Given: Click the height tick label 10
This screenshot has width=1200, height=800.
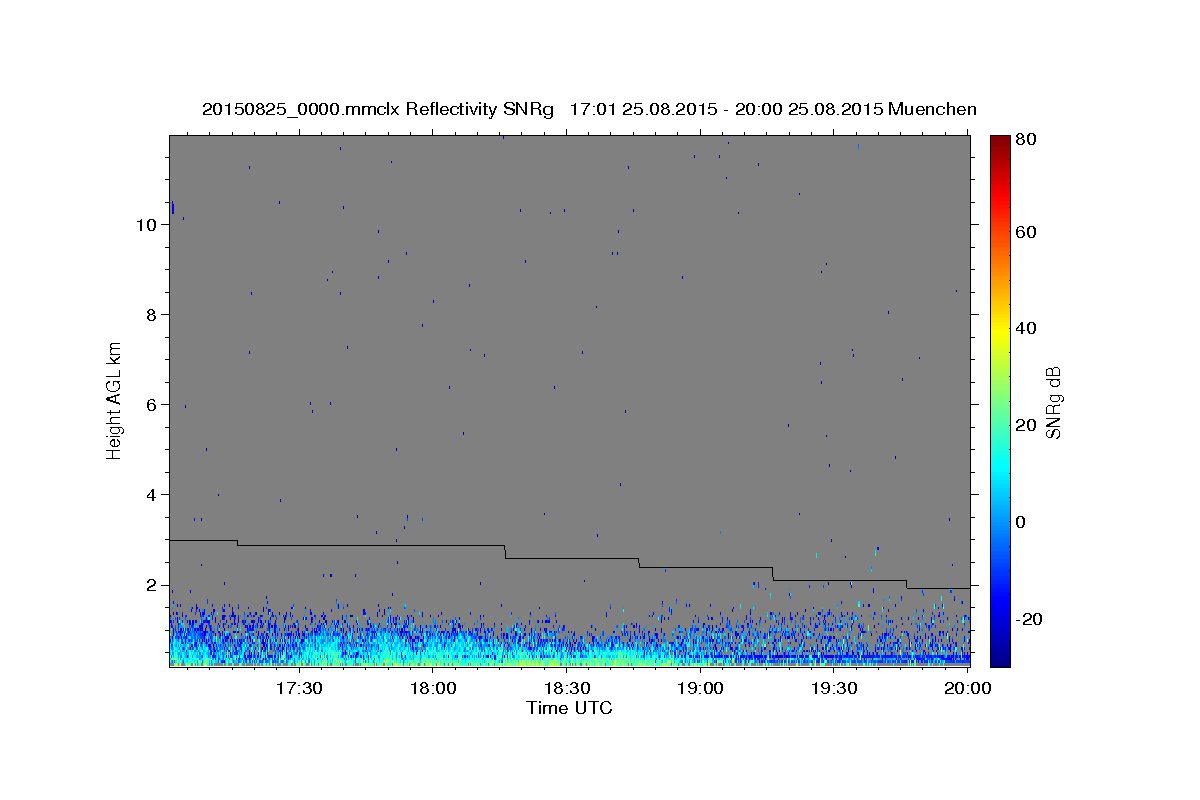Looking at the screenshot, I should tap(147, 225).
